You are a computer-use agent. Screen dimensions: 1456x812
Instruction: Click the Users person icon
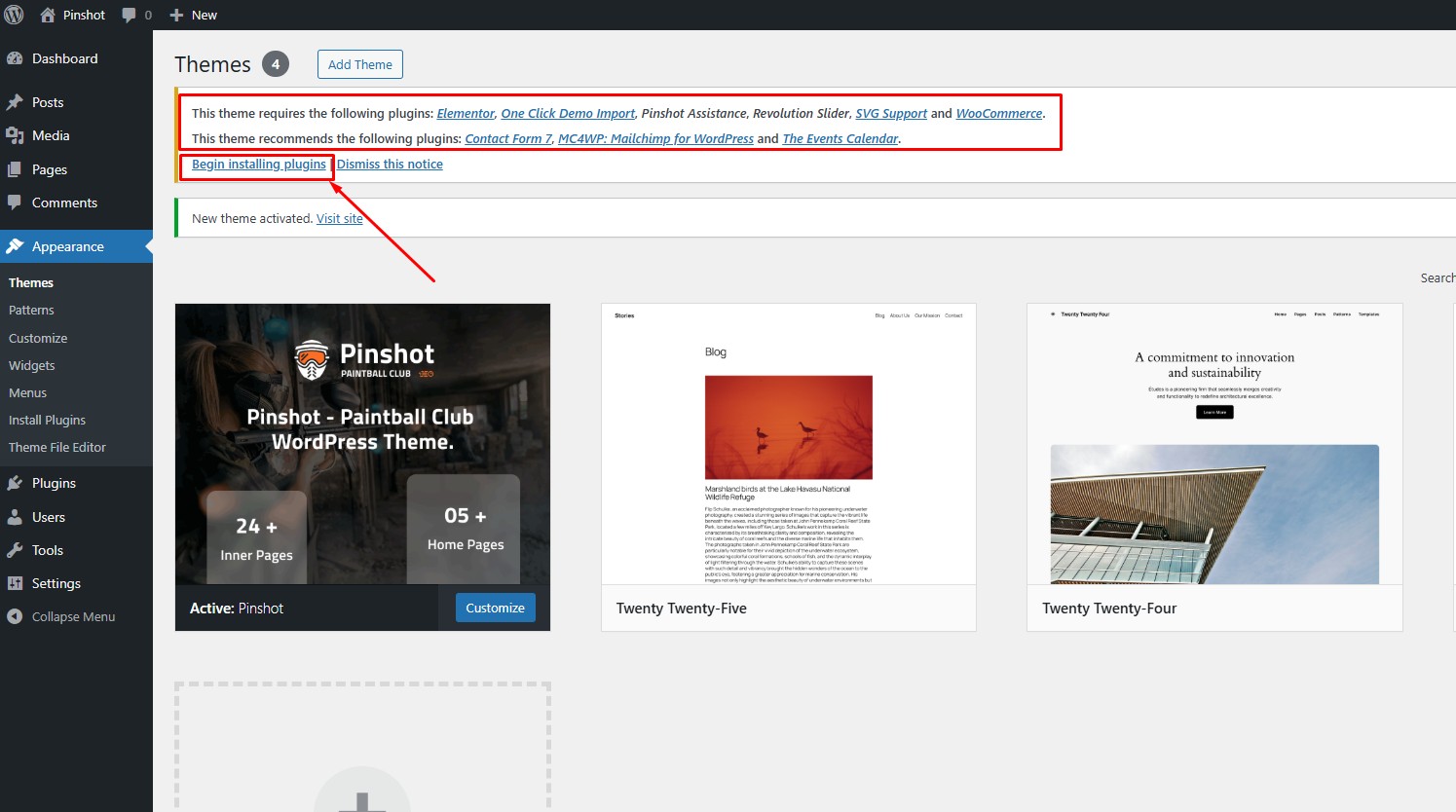(x=15, y=517)
